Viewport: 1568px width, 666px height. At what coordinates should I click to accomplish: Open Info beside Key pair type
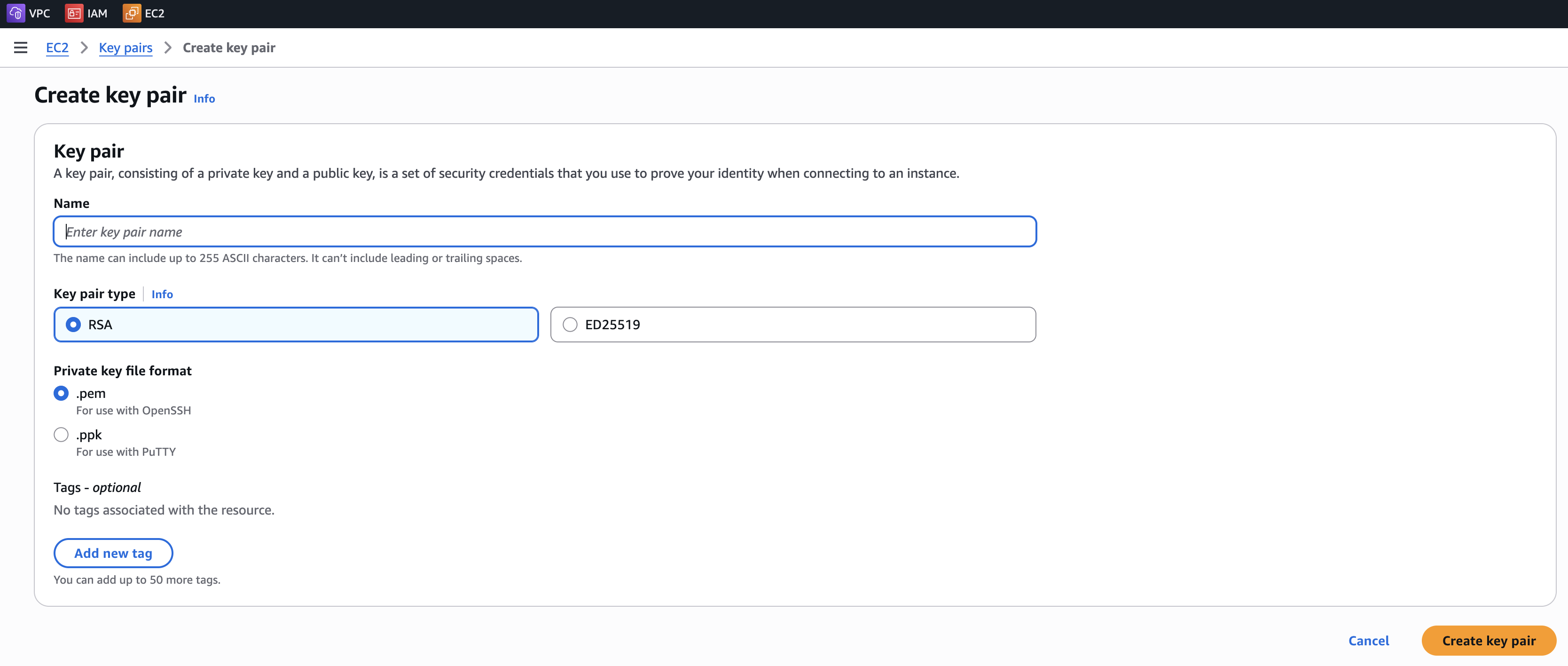pos(162,294)
